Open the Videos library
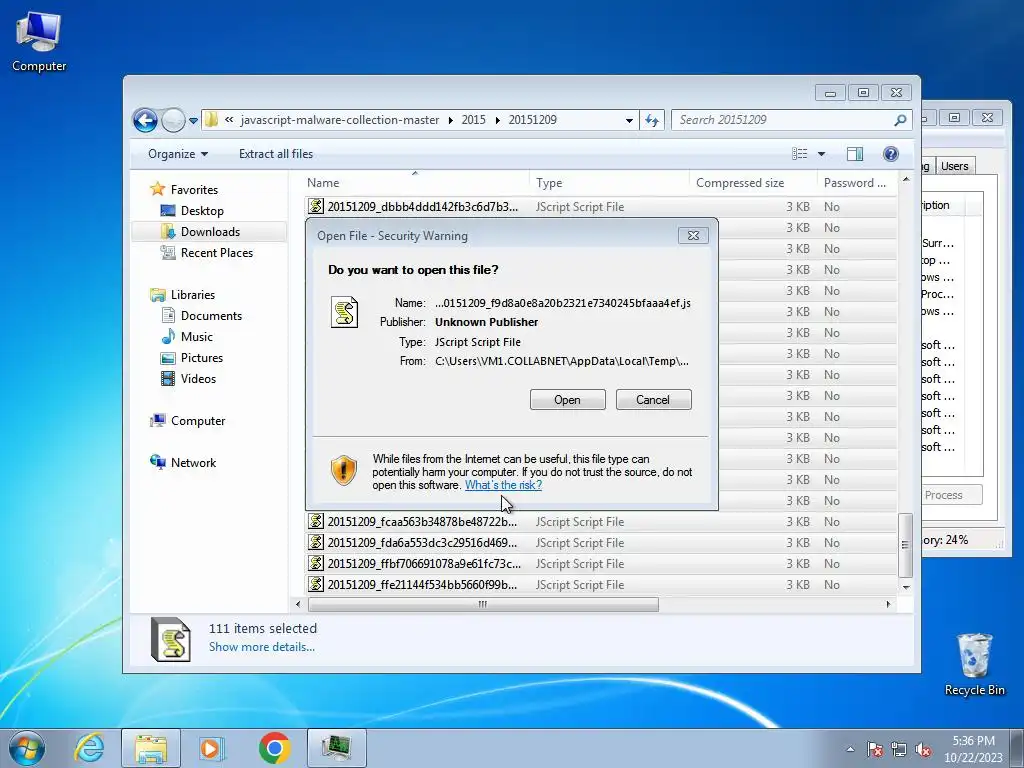Viewport: 1024px width, 768px height. tap(198, 379)
